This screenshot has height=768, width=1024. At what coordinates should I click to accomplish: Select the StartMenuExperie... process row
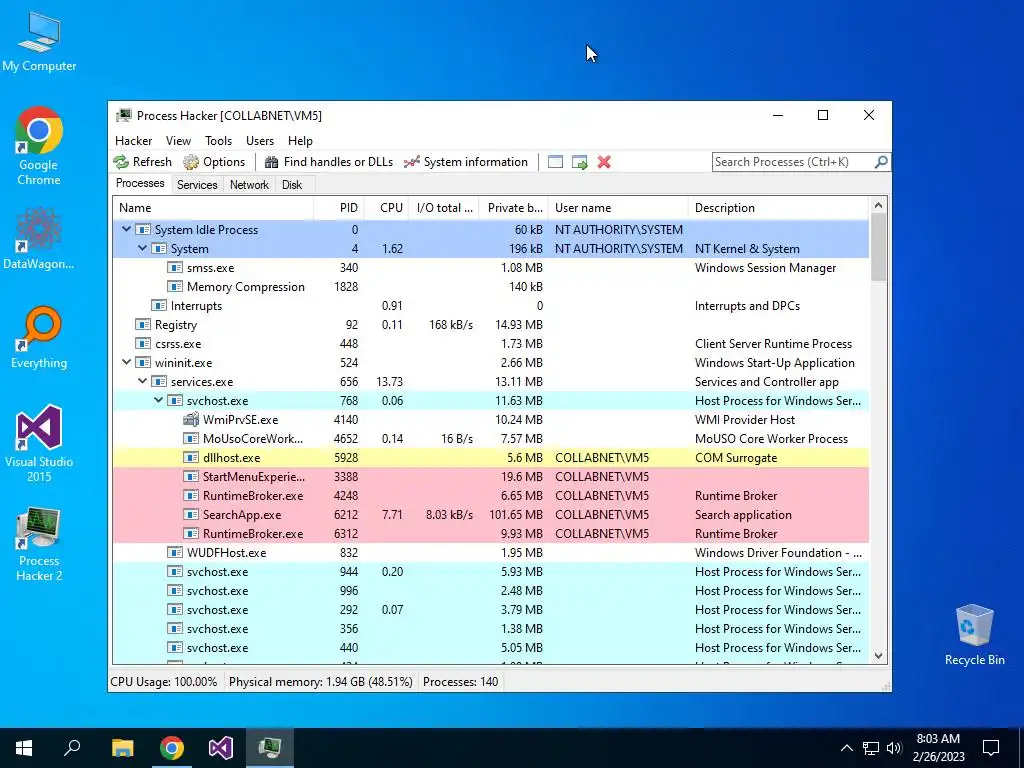click(491, 476)
